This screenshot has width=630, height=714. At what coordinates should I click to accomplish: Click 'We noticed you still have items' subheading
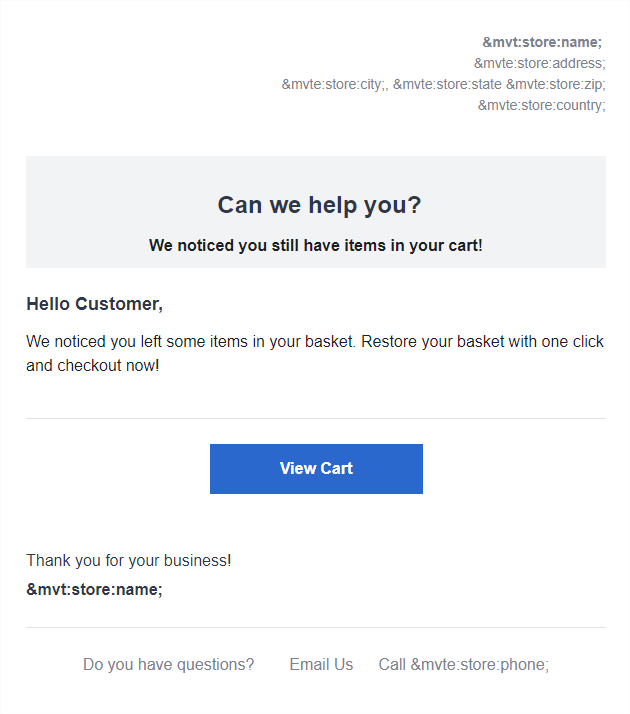click(x=315, y=245)
